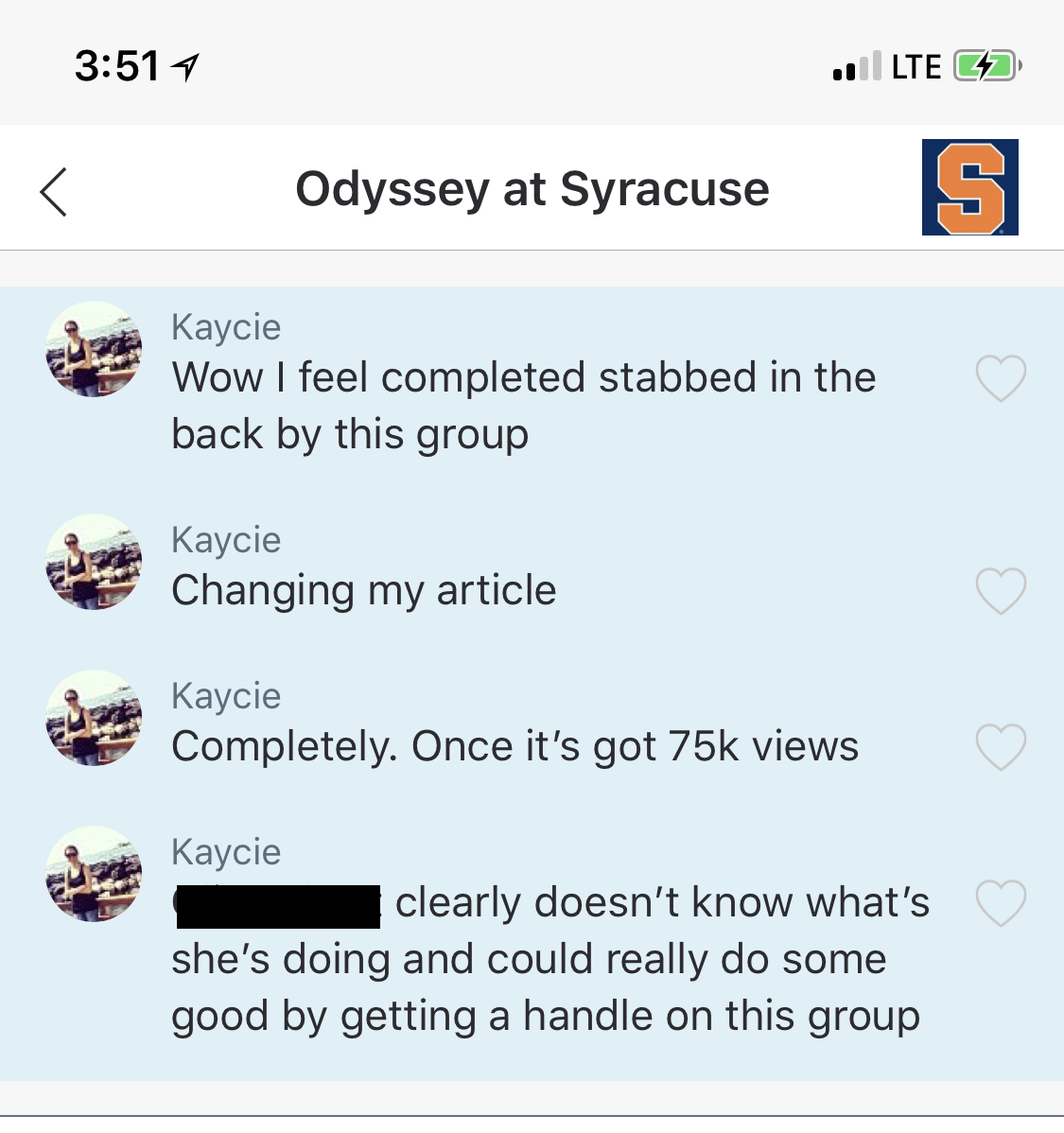
Task: Tap the back arrow chevron
Action: pos(54,192)
